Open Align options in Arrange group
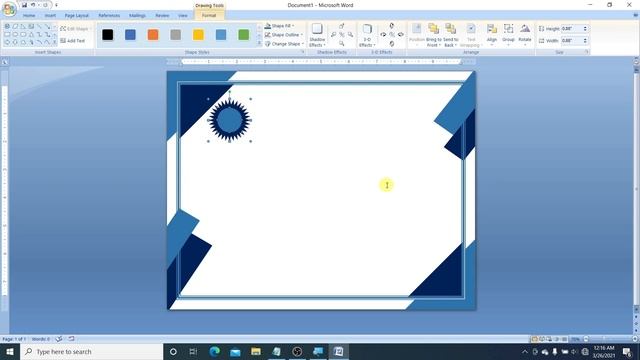This screenshot has width=640, height=360. pos(492,34)
